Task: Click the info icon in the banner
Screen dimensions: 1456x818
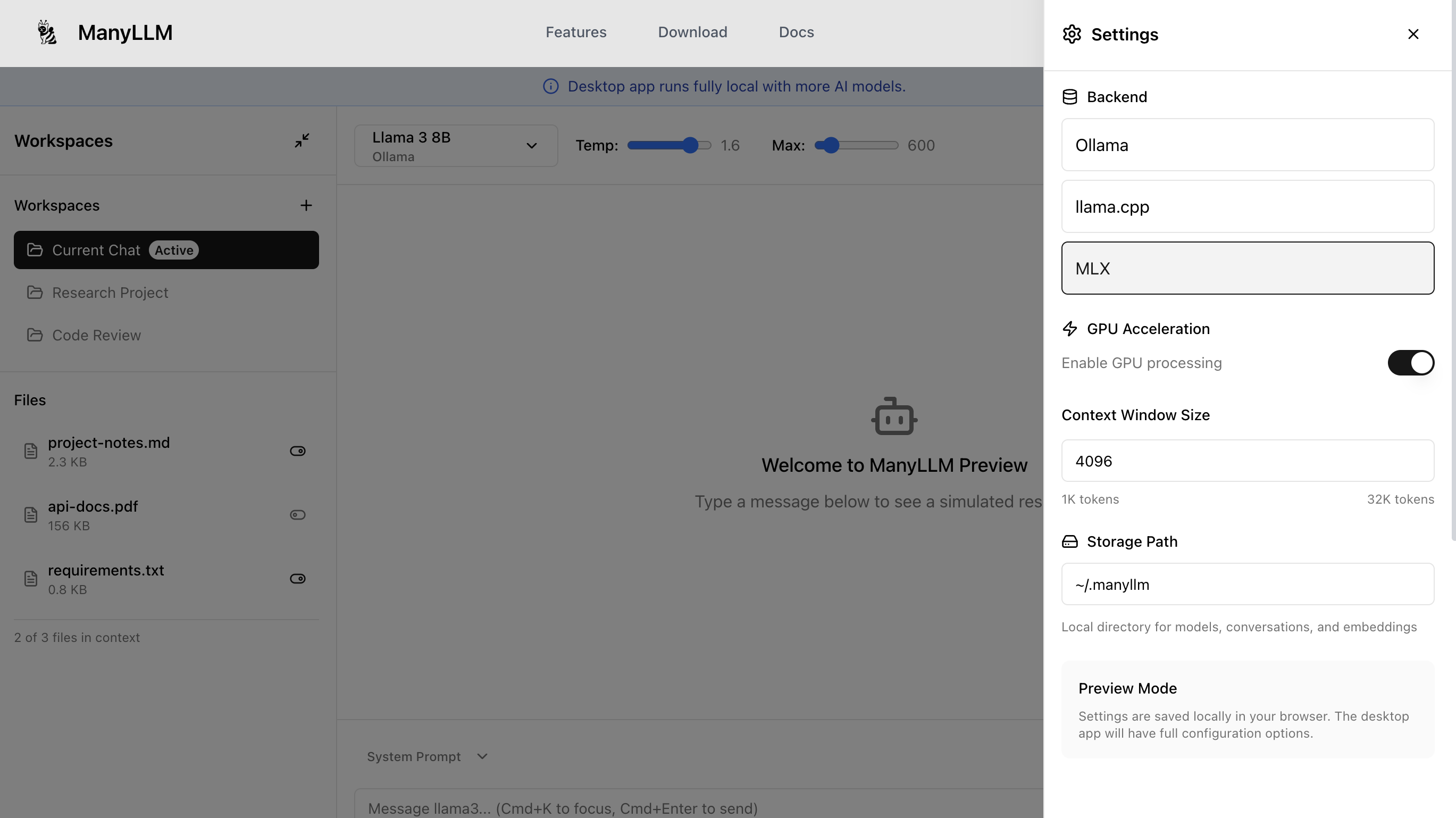Action: 550,87
